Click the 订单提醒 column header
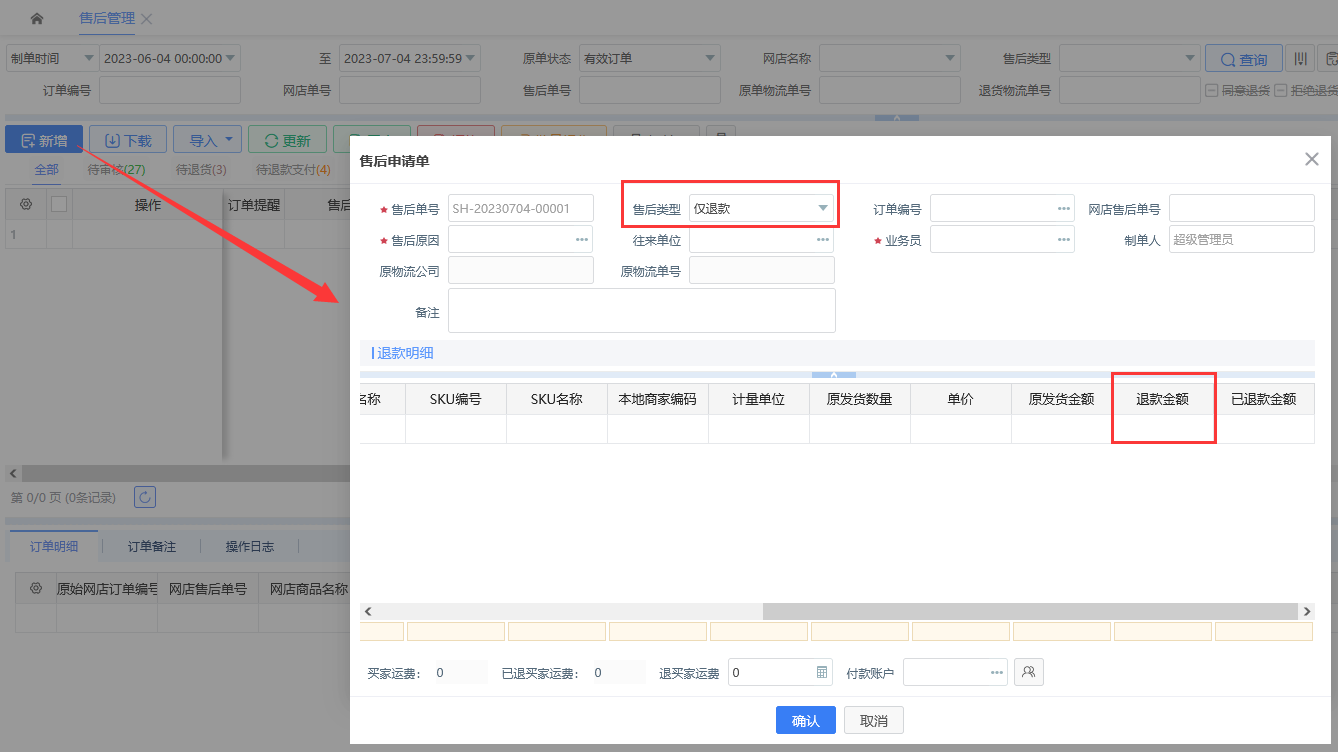Image resolution: width=1338 pixels, height=752 pixels. (254, 205)
